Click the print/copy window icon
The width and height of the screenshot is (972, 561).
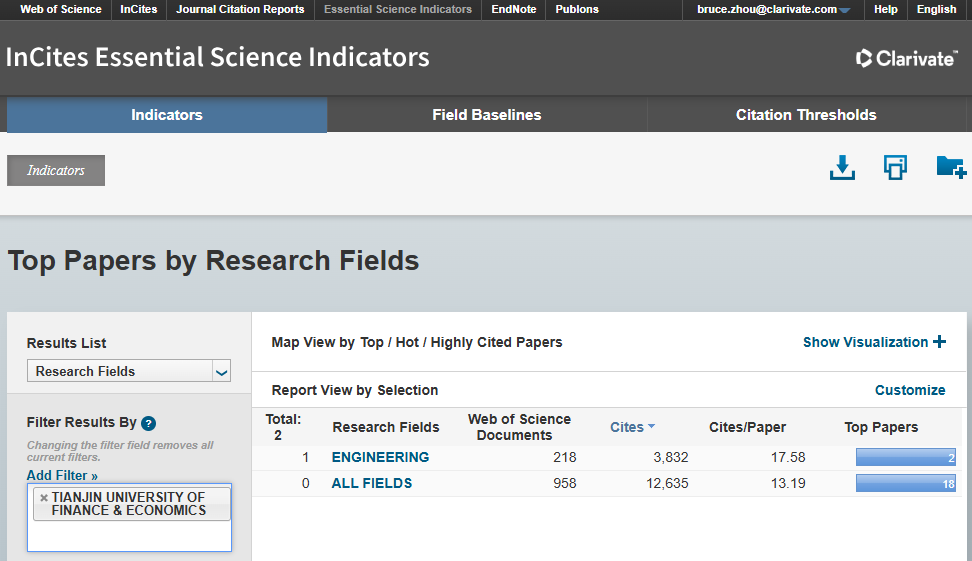click(895, 167)
